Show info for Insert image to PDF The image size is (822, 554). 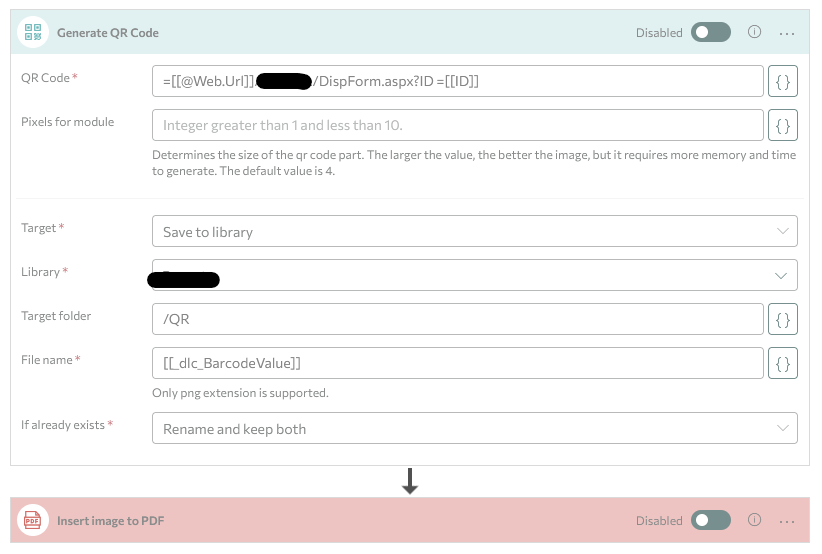[x=755, y=520]
